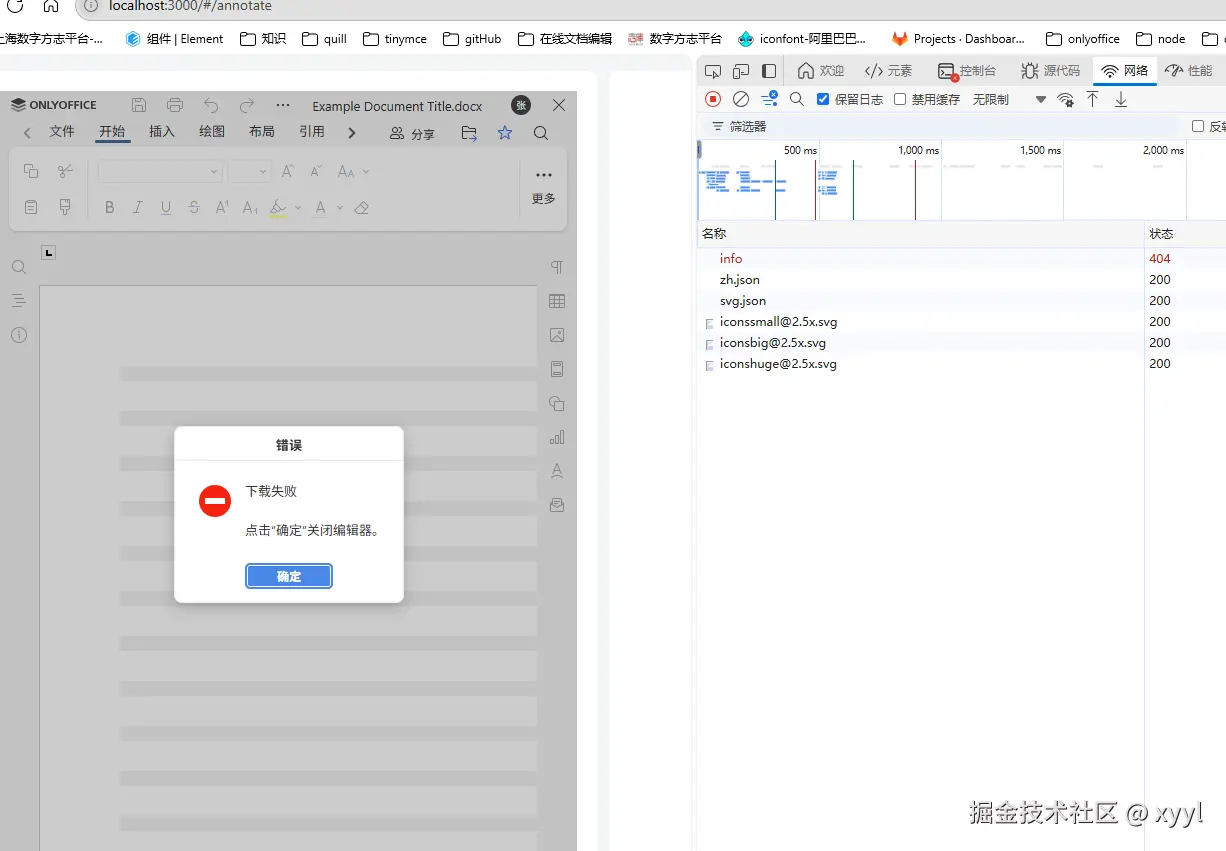The width and height of the screenshot is (1226, 851).
Task: Open the 文件 tab
Action: [62, 132]
